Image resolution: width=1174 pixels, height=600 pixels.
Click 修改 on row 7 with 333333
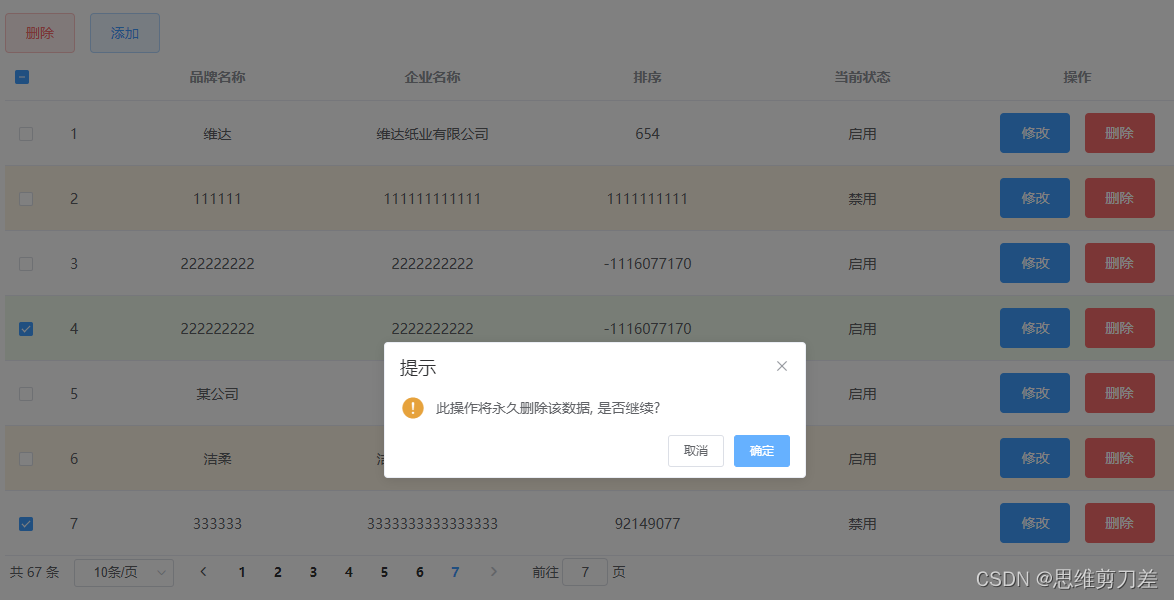click(1034, 523)
